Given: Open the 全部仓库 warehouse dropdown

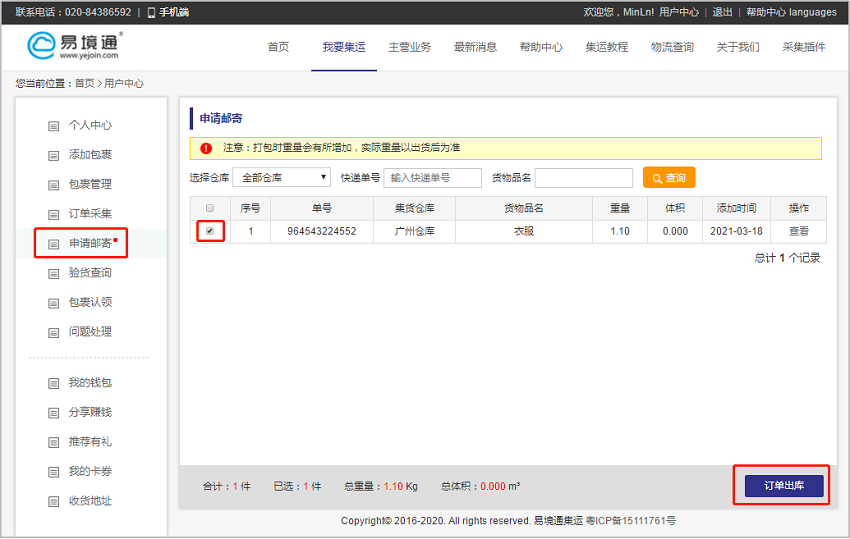Looking at the screenshot, I should click(281, 178).
